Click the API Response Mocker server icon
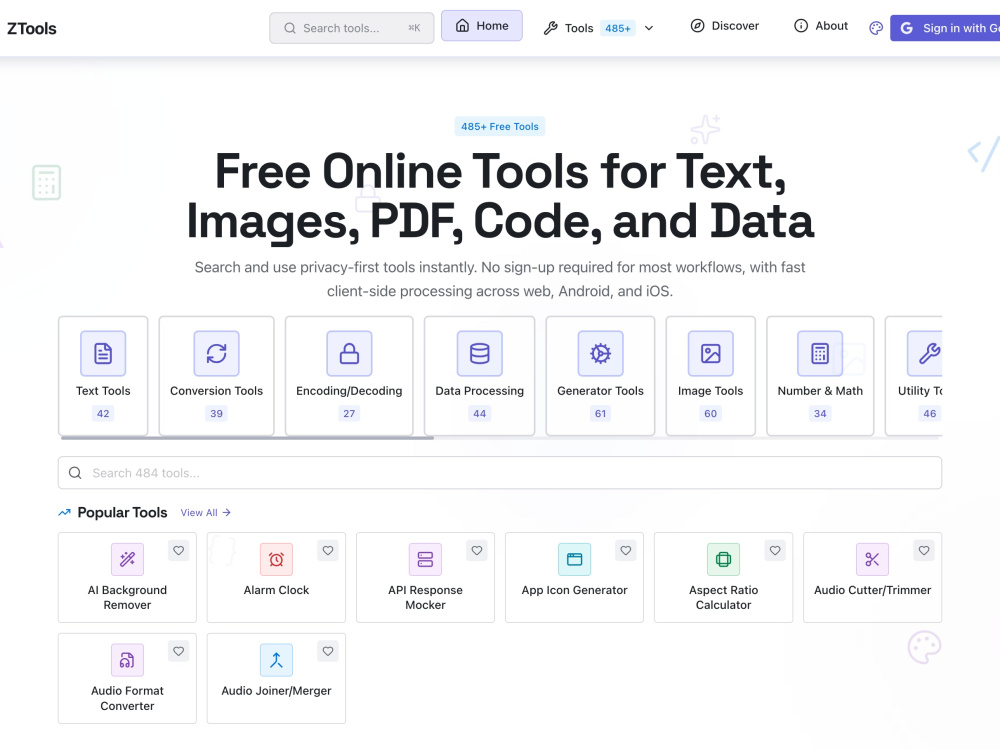This screenshot has width=1000, height=750. pyautogui.click(x=425, y=559)
